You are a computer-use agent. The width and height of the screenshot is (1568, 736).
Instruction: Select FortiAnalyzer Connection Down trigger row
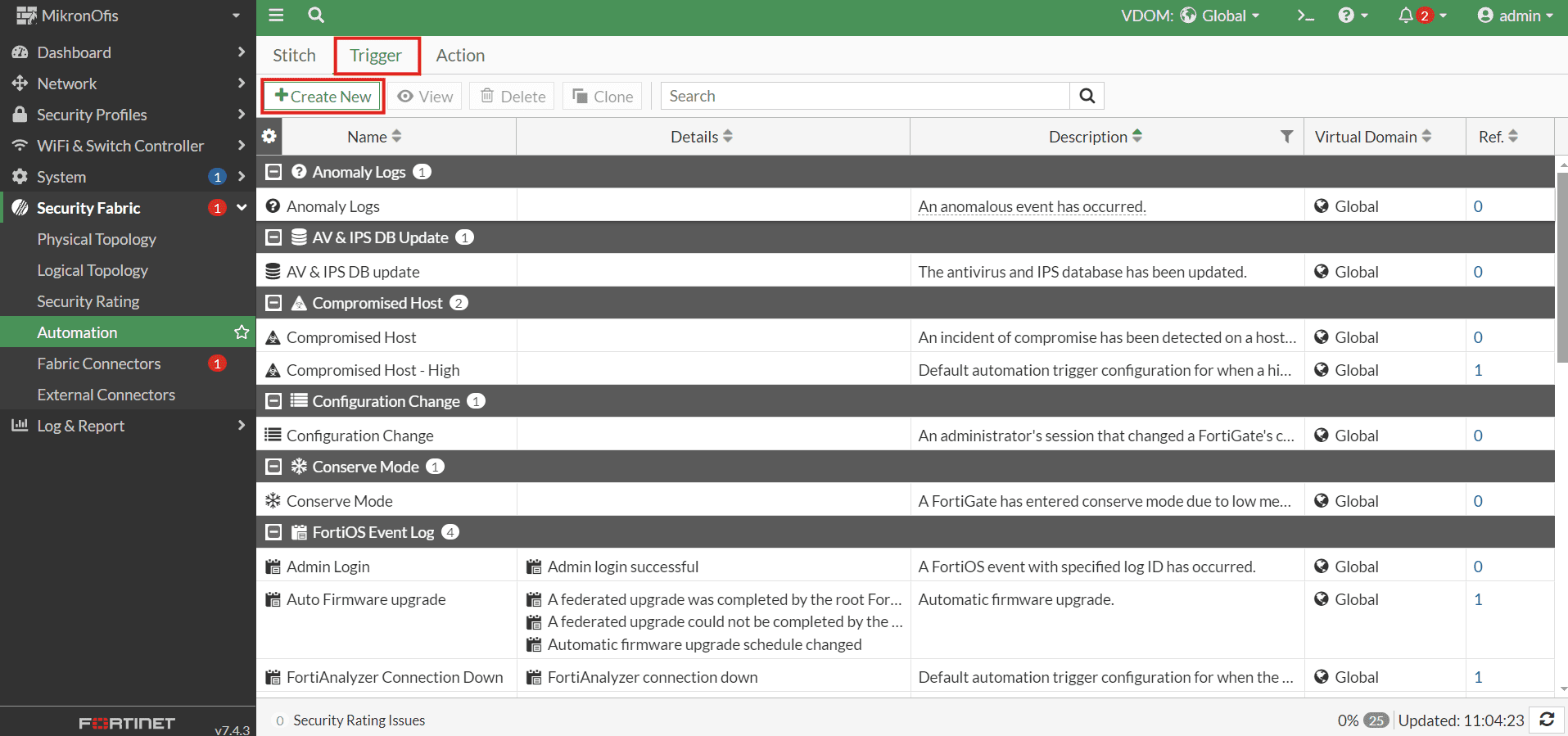coord(905,677)
